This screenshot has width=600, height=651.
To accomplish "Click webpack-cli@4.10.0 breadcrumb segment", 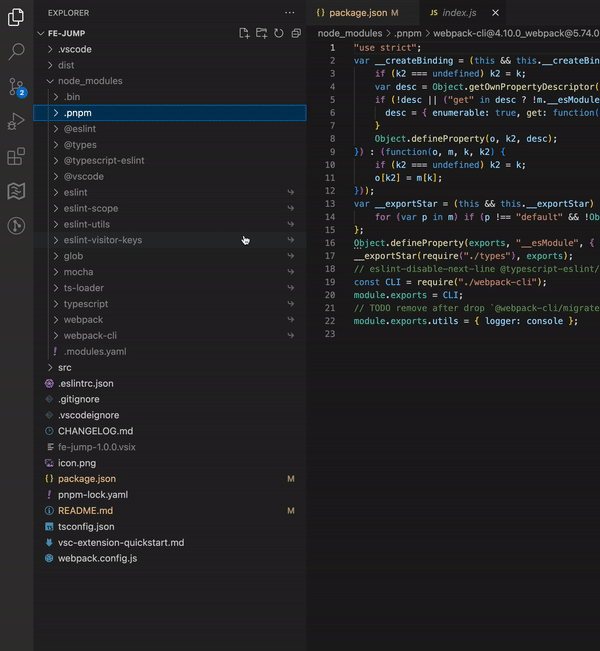I will coord(516,33).
